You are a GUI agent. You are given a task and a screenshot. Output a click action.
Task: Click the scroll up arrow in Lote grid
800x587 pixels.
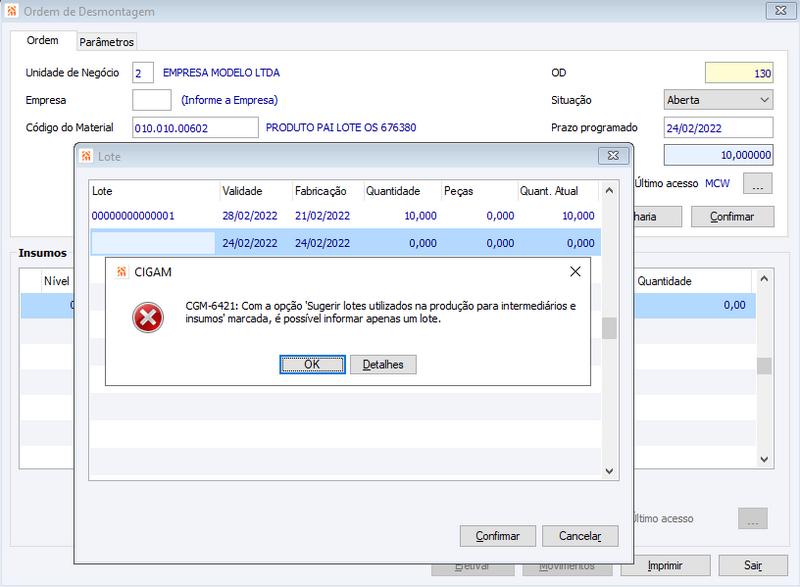click(x=609, y=190)
